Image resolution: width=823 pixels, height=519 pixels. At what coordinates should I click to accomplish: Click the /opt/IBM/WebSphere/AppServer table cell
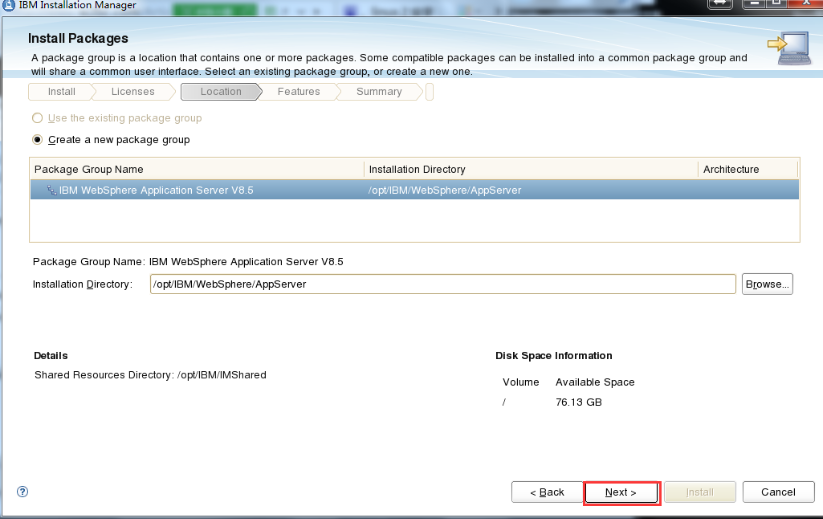coord(445,190)
